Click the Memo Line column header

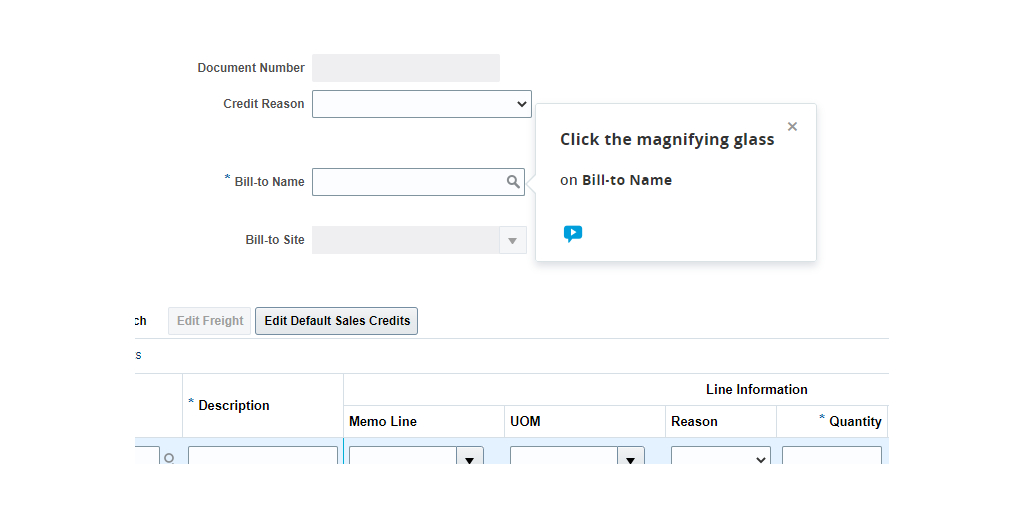[383, 421]
